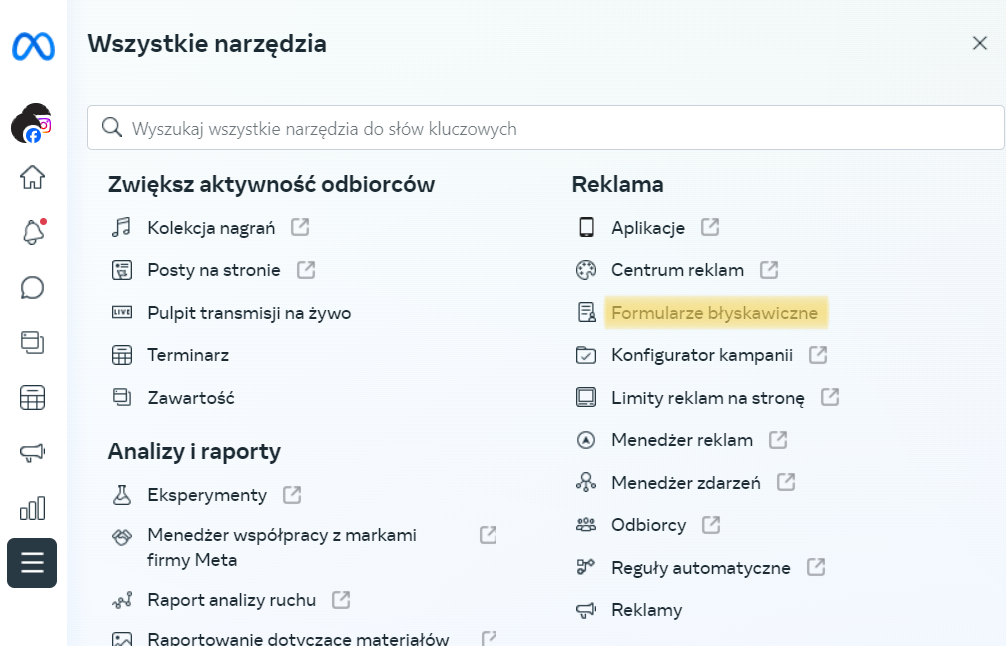Open Pulpit transmisji na żywo
This screenshot has width=1006, height=646.
coord(249,313)
